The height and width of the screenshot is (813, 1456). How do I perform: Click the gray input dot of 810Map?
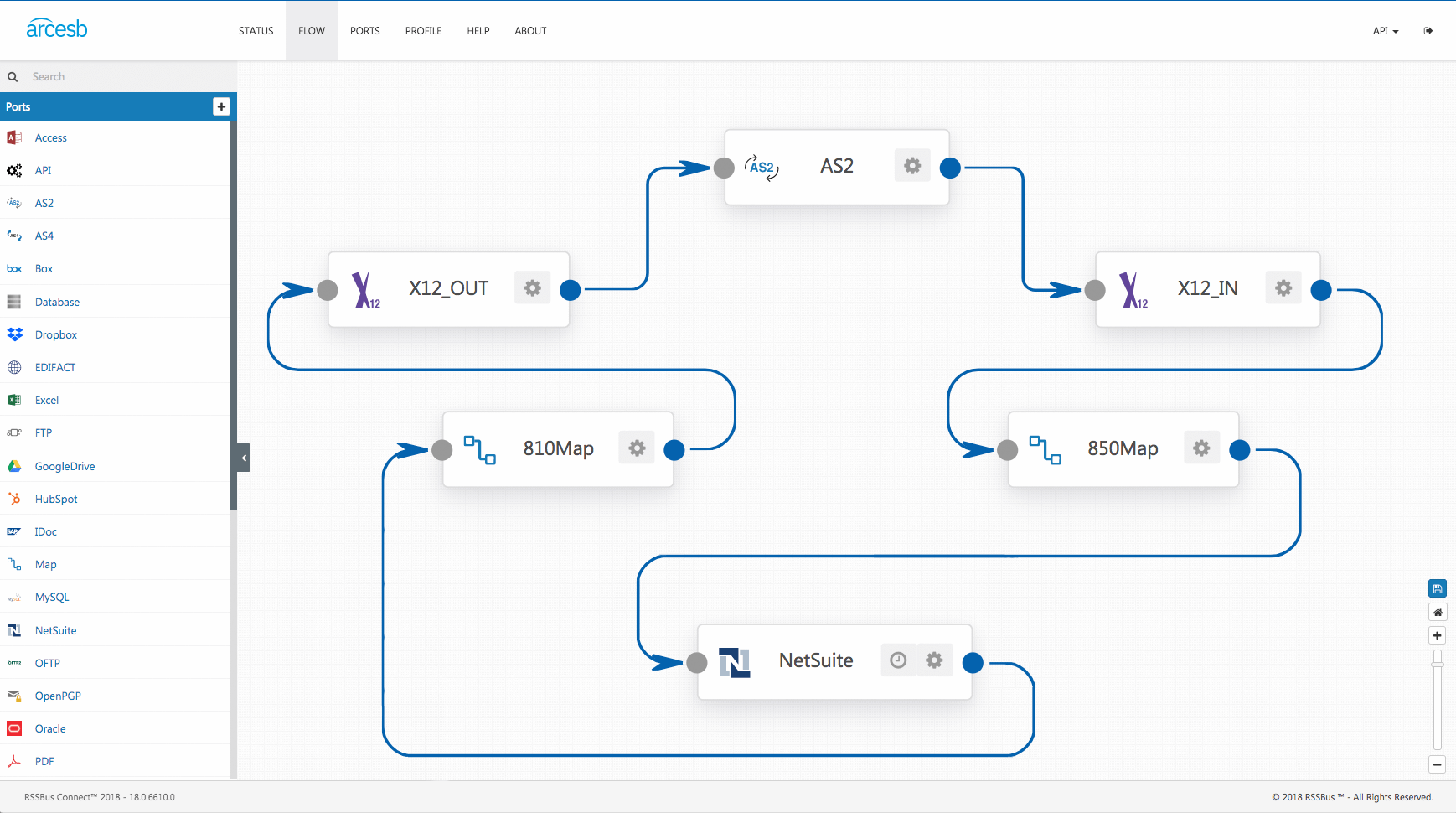441,450
